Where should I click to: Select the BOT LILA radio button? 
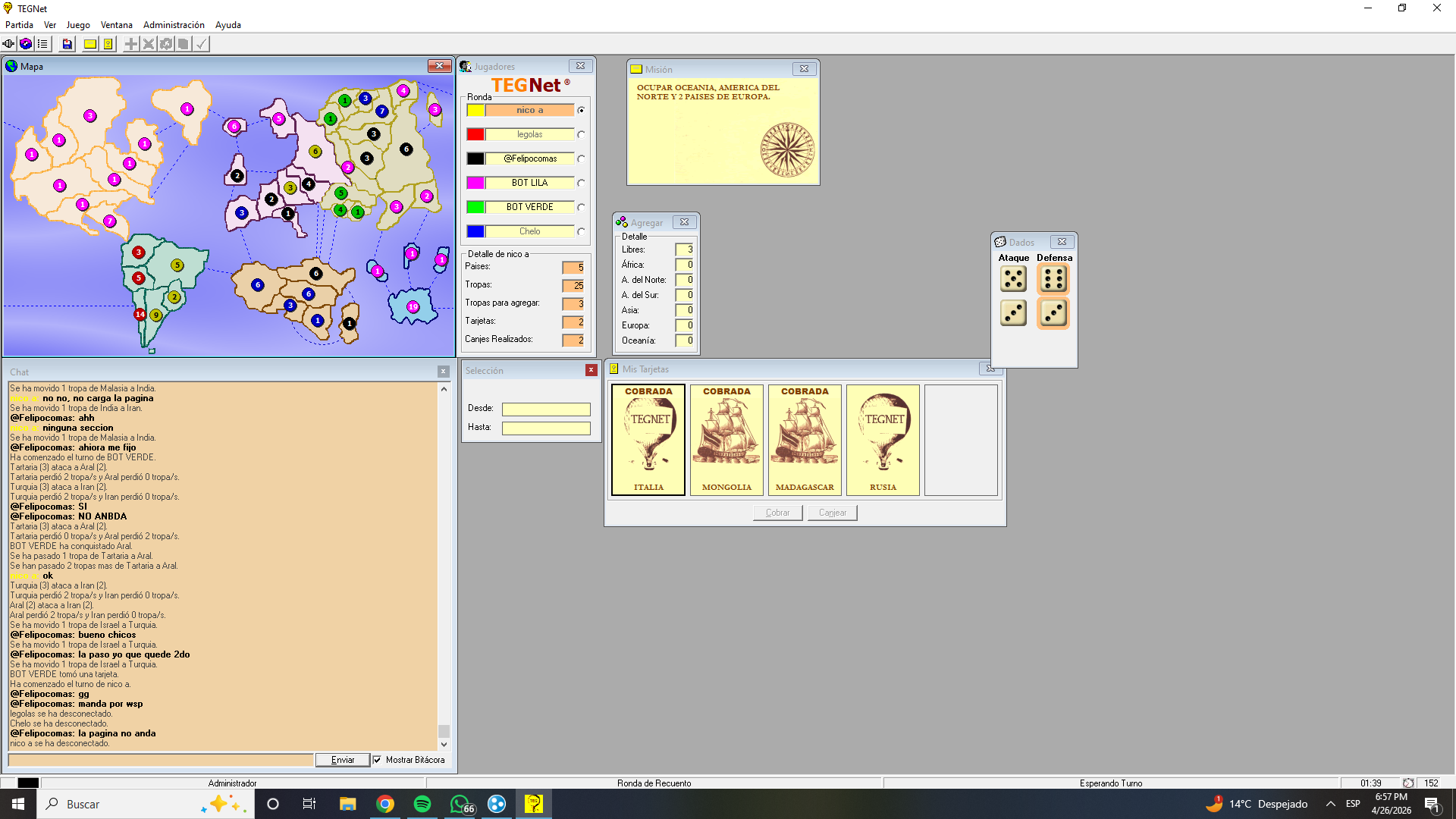tap(581, 184)
